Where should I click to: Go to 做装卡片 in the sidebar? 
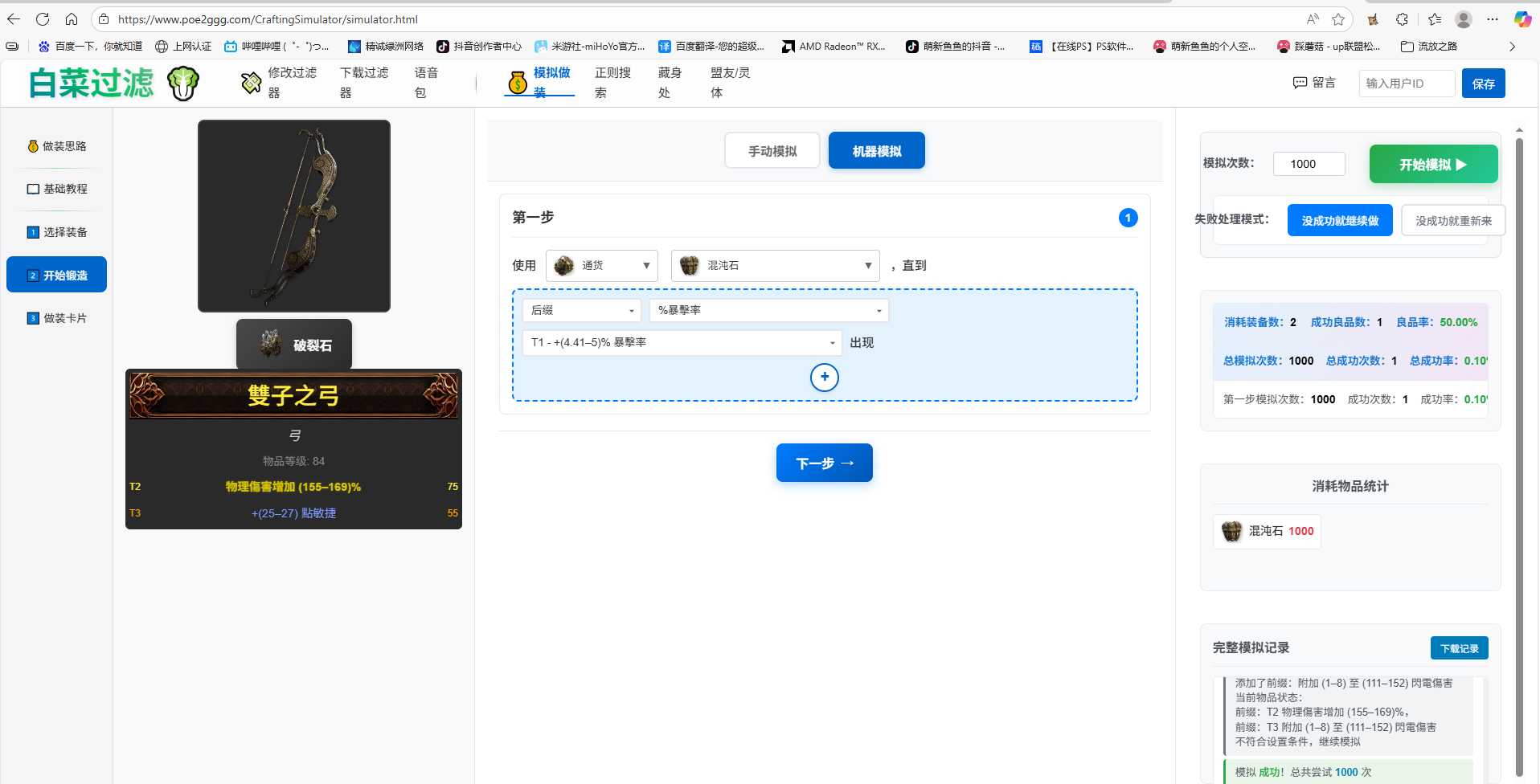coord(57,318)
